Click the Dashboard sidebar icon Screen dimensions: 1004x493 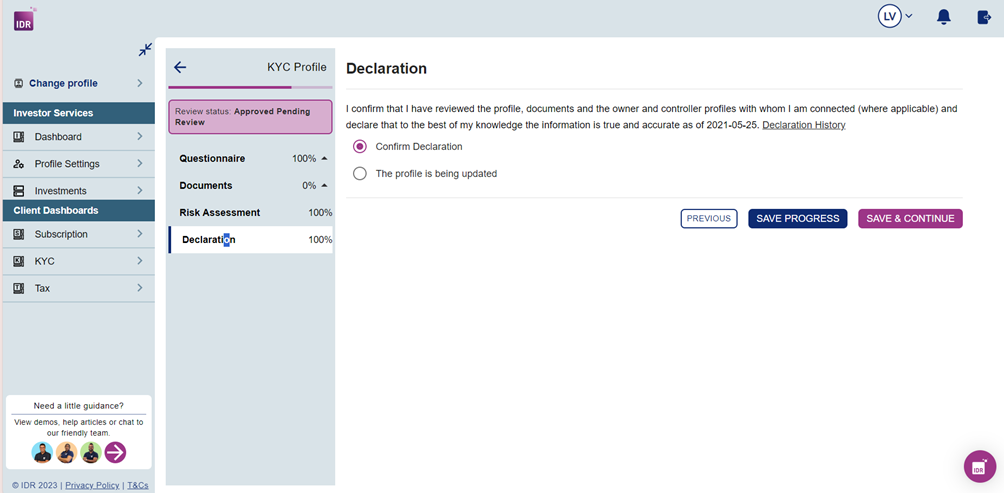coord(19,137)
